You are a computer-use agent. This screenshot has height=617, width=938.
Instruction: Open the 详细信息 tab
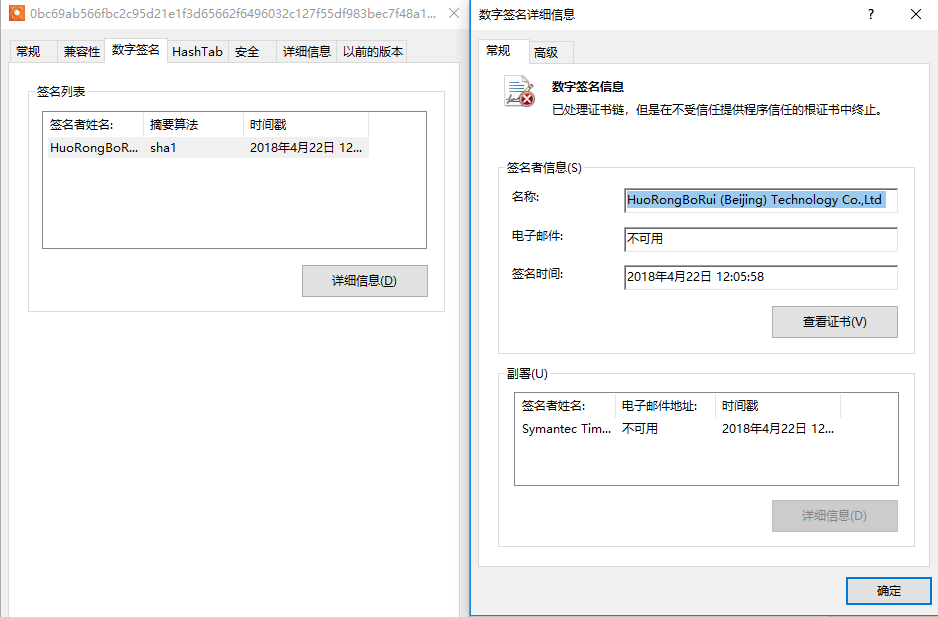click(x=306, y=52)
